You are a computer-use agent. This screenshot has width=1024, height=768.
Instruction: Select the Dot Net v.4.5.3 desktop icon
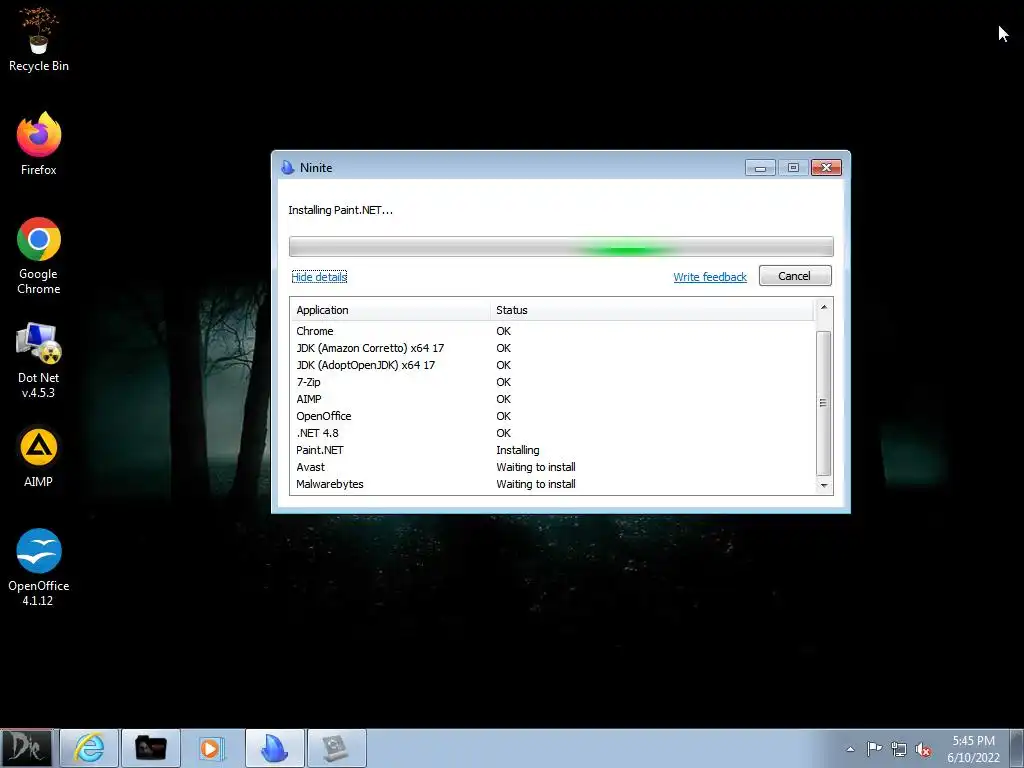tap(39, 360)
